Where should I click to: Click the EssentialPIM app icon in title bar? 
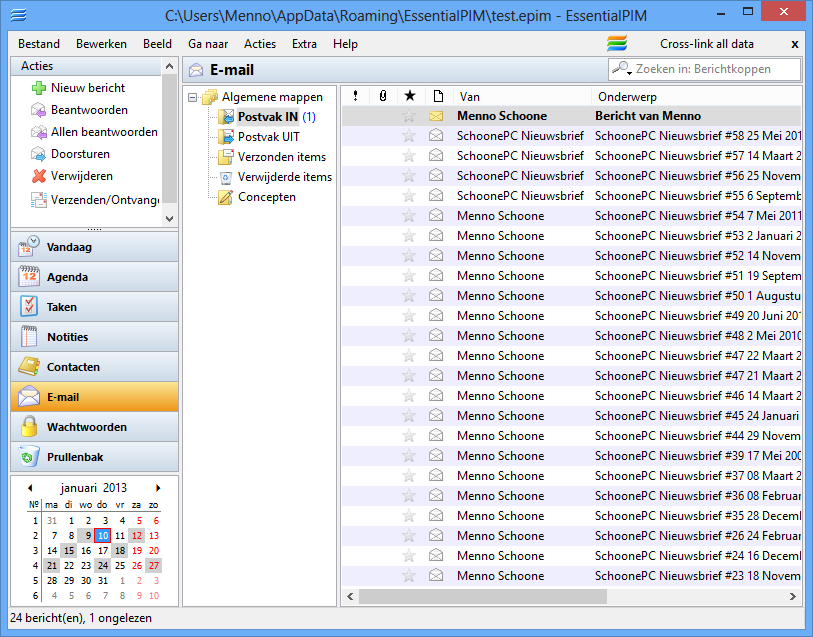18,15
